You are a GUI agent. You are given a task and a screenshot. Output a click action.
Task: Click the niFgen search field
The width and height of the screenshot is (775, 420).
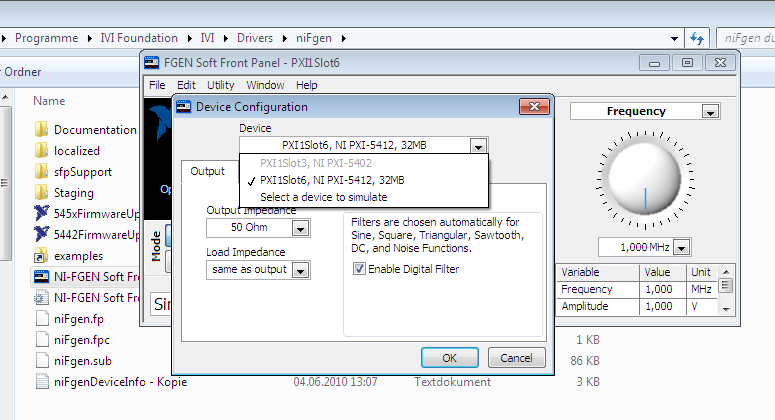tap(747, 38)
